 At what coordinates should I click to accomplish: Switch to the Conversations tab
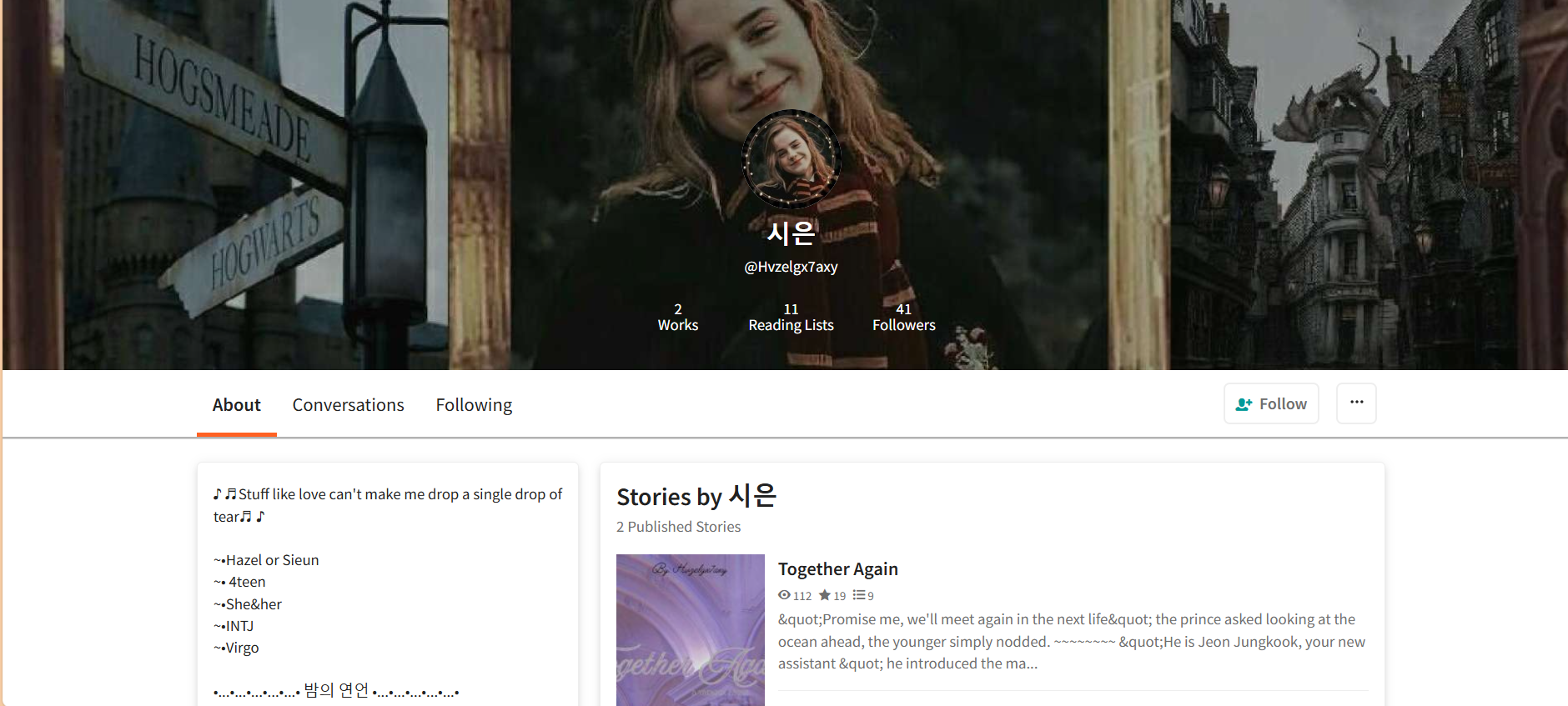coord(348,405)
